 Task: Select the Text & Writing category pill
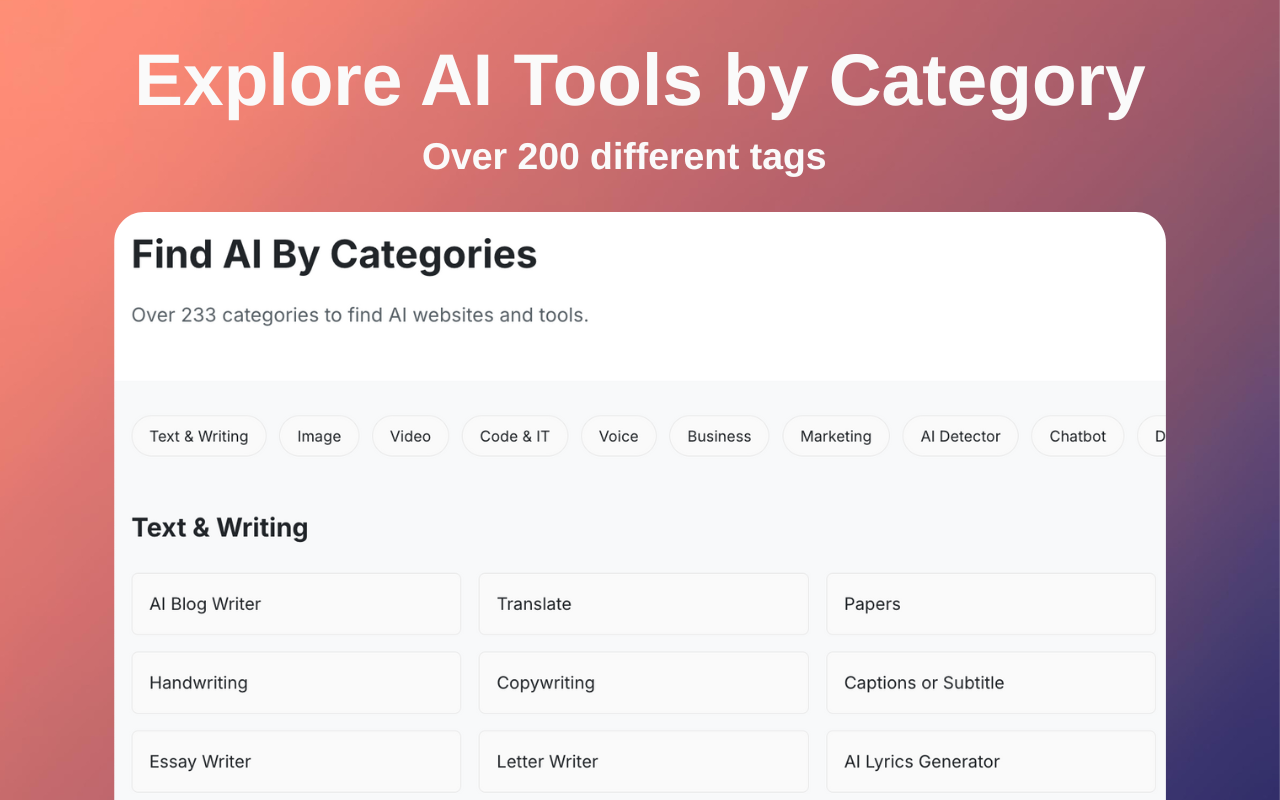199,436
